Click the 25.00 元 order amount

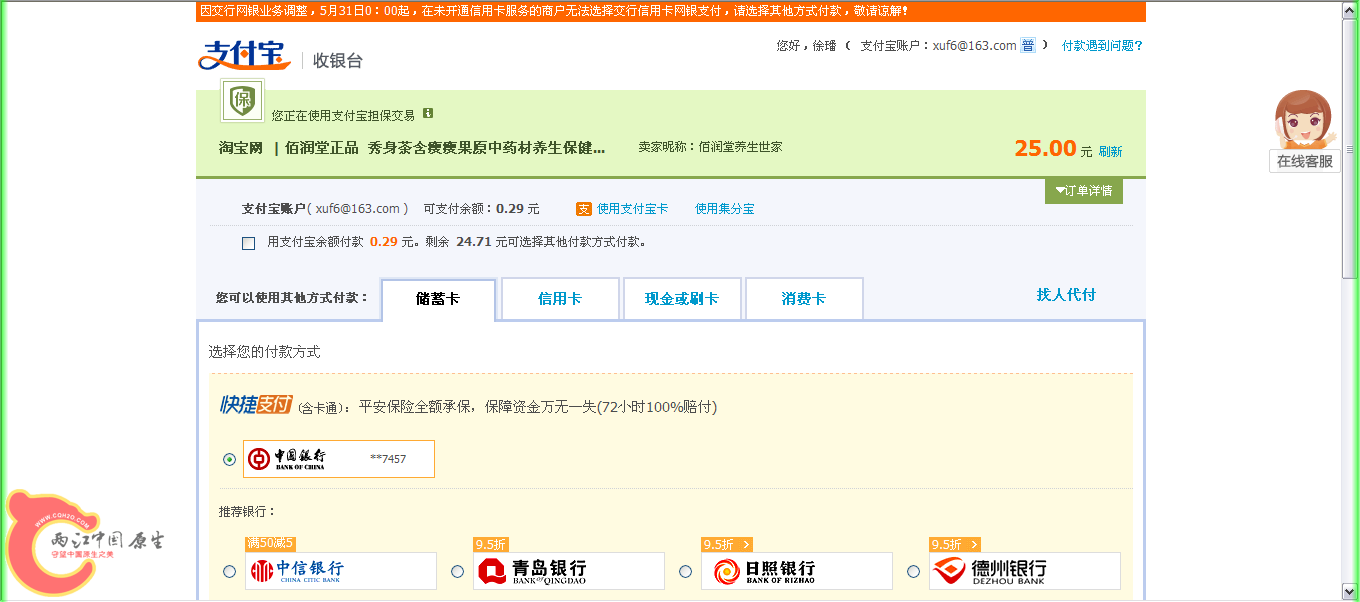point(1053,149)
